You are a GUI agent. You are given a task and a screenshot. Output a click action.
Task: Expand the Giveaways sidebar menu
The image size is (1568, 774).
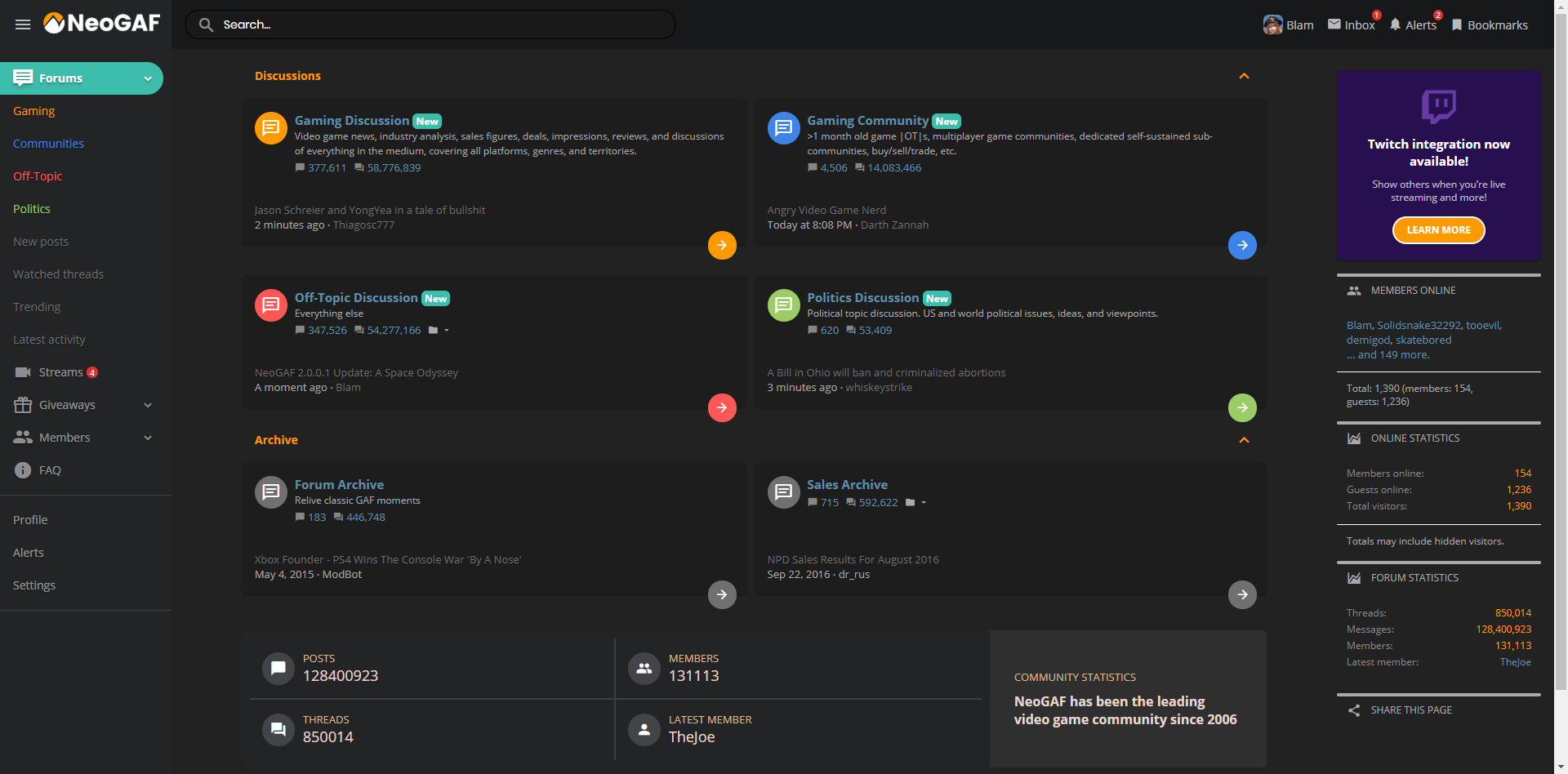148,405
